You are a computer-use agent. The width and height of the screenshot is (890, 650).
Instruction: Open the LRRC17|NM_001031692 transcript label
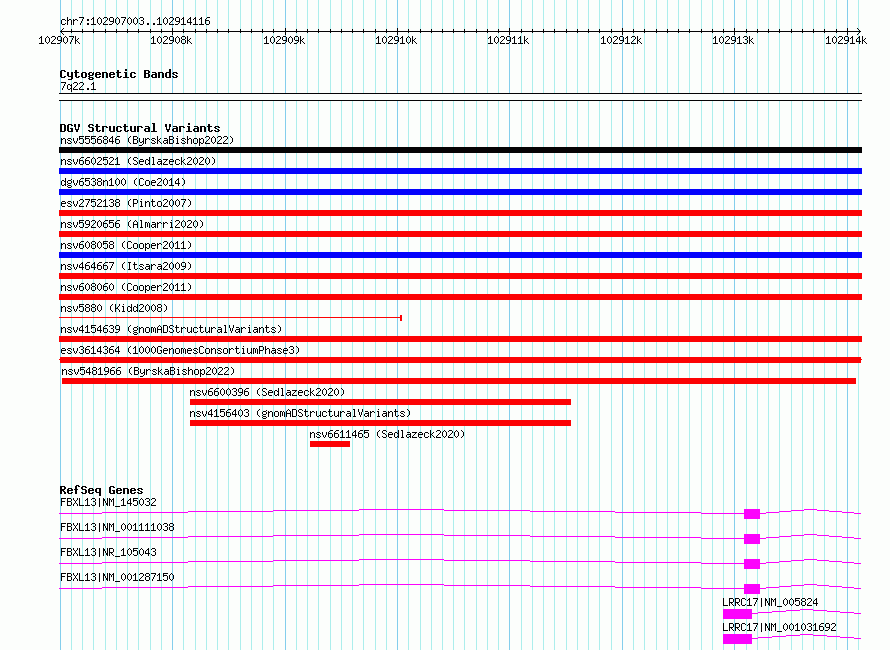(779, 627)
